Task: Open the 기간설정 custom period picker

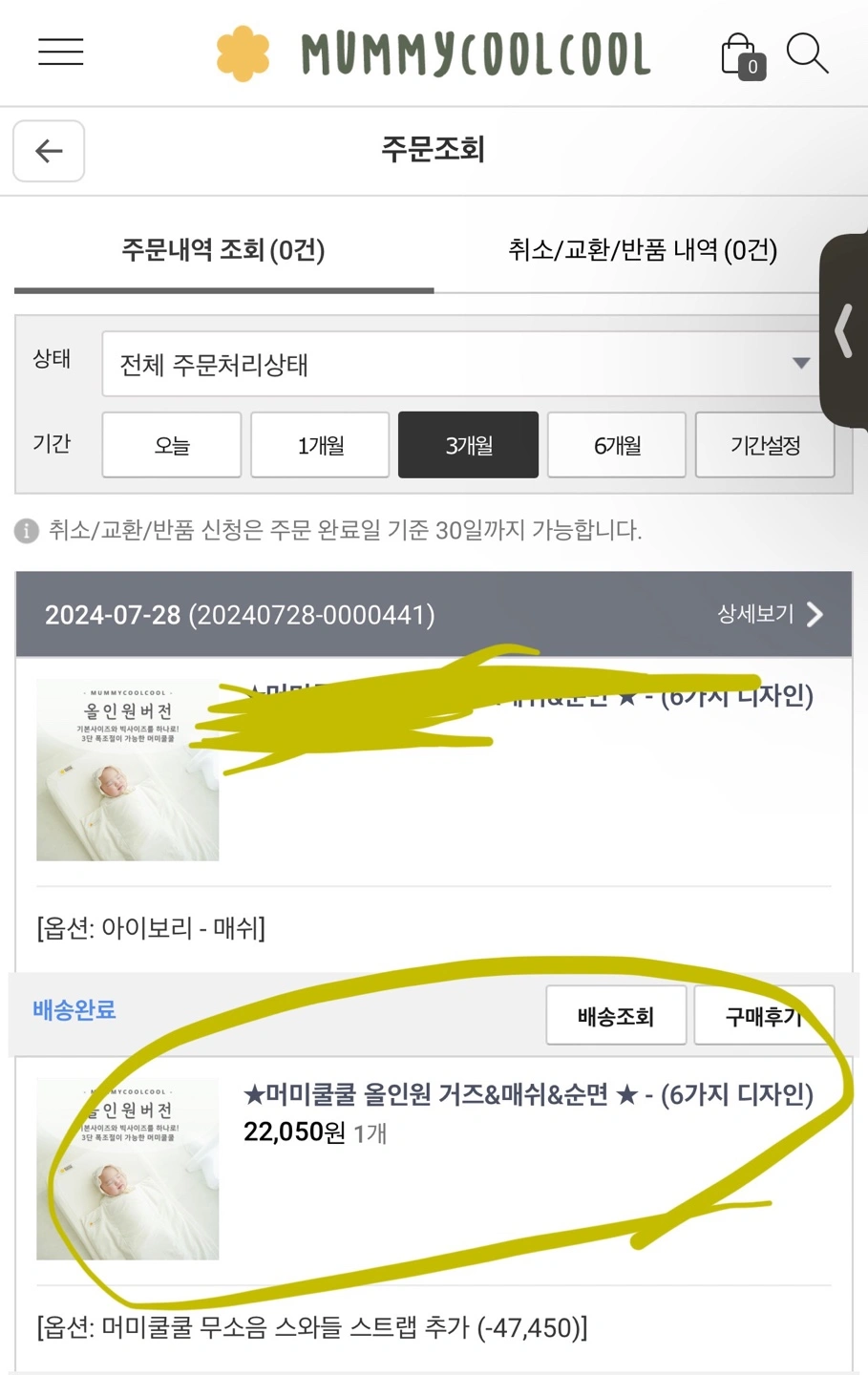Action: (765, 445)
